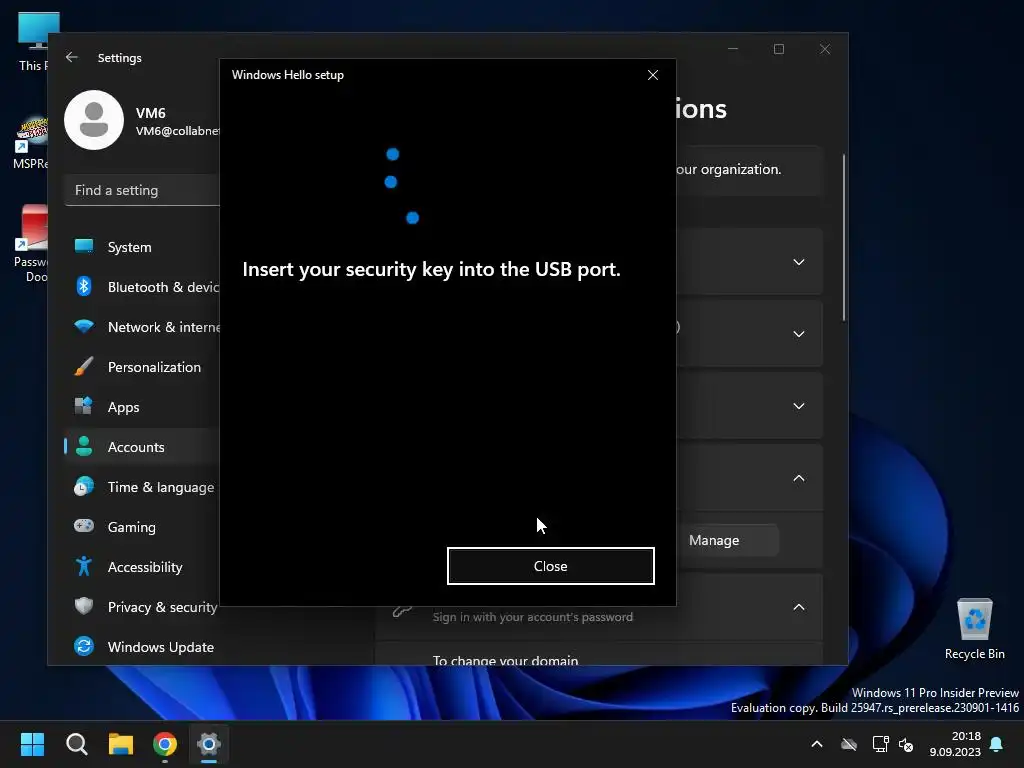Open taskbar Search
This screenshot has height=768, width=1024.
point(76,744)
